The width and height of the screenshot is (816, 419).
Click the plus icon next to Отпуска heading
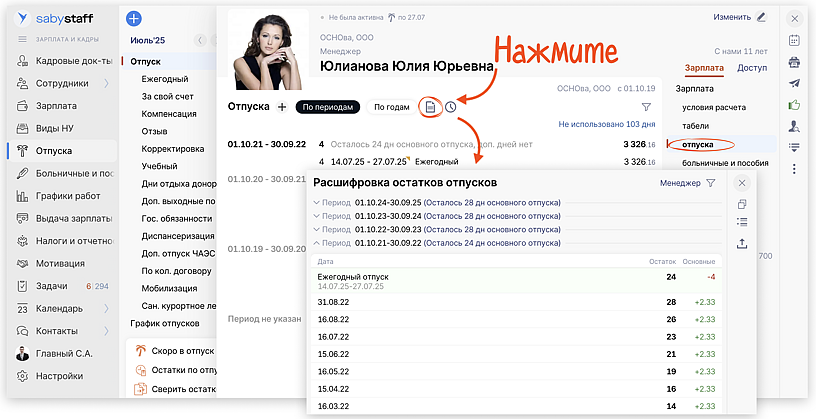282,107
